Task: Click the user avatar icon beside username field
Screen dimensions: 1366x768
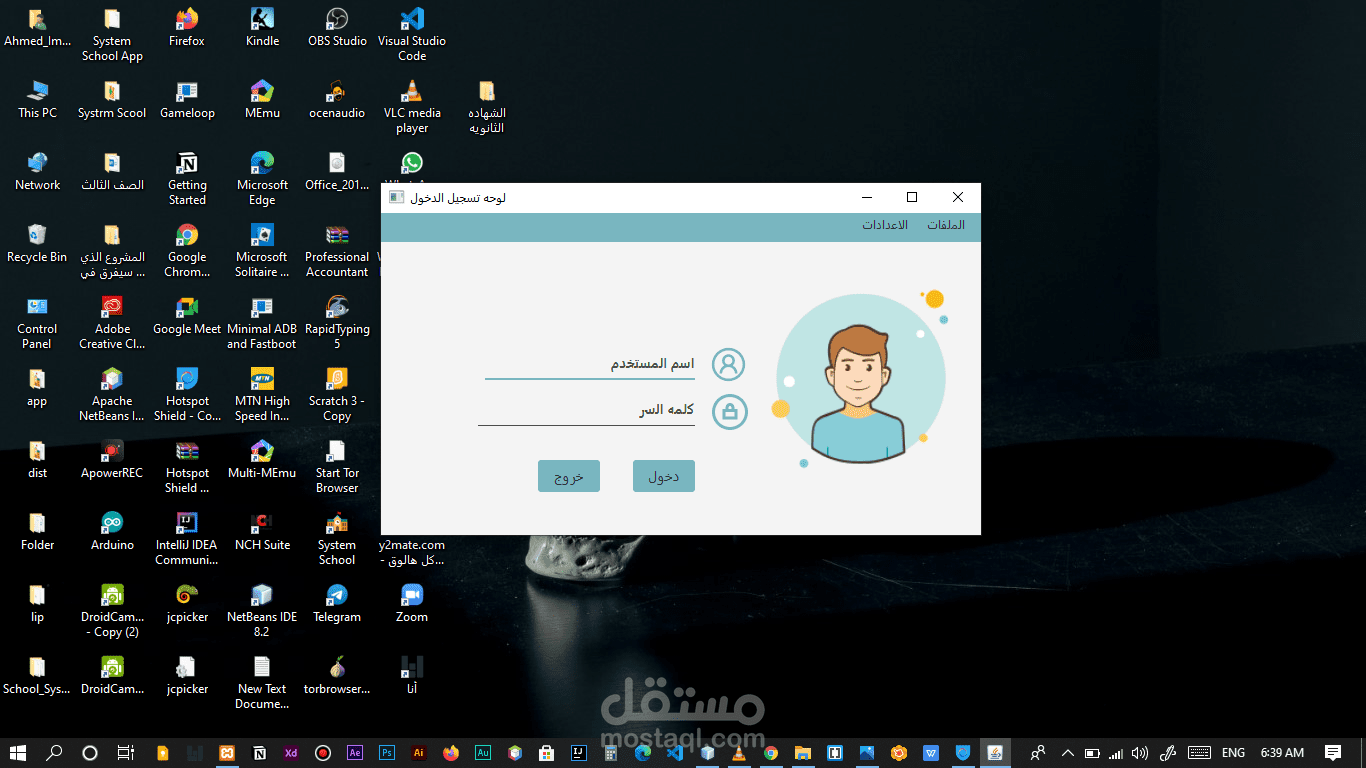Action: pos(728,364)
